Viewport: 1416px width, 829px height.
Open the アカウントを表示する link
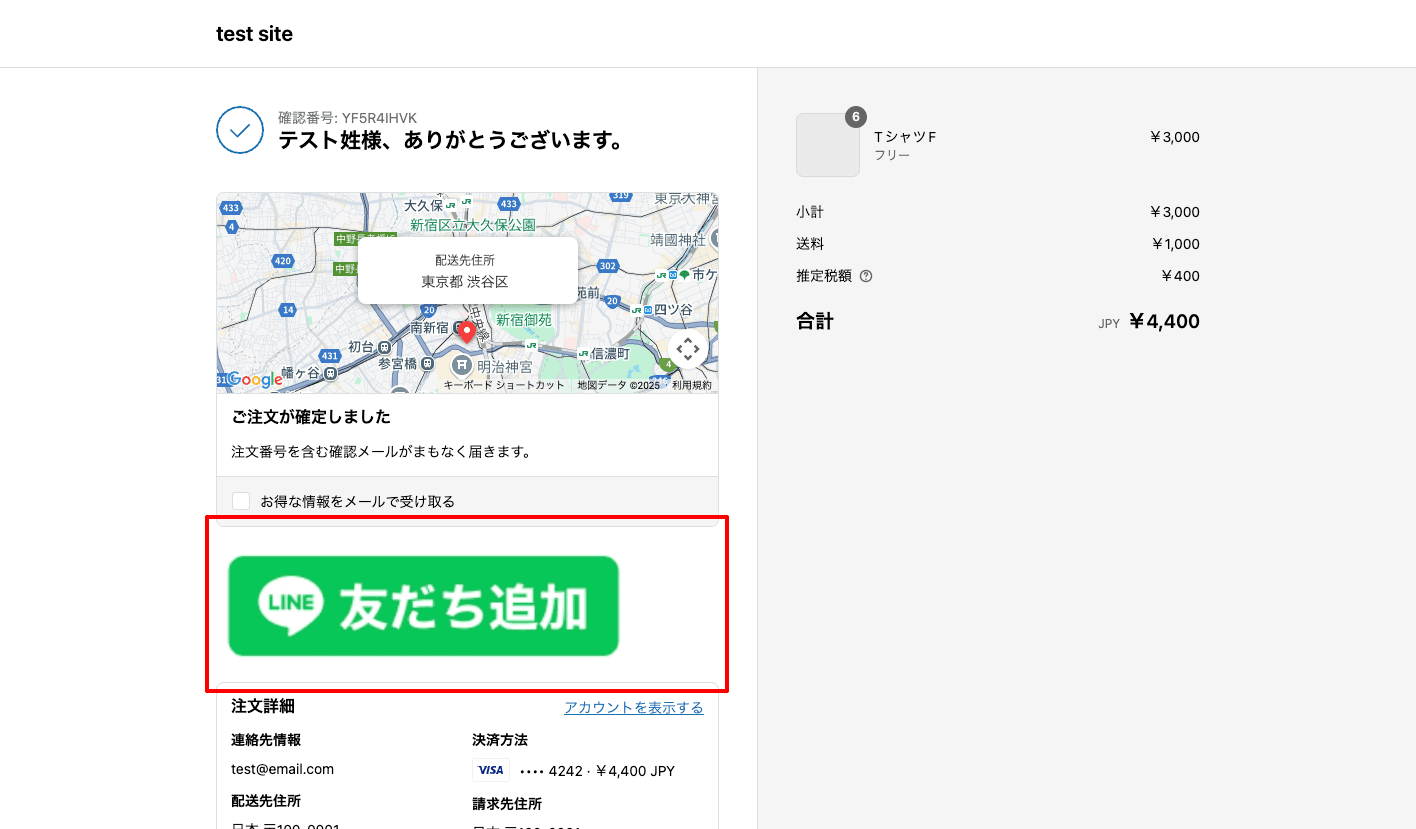coord(633,708)
